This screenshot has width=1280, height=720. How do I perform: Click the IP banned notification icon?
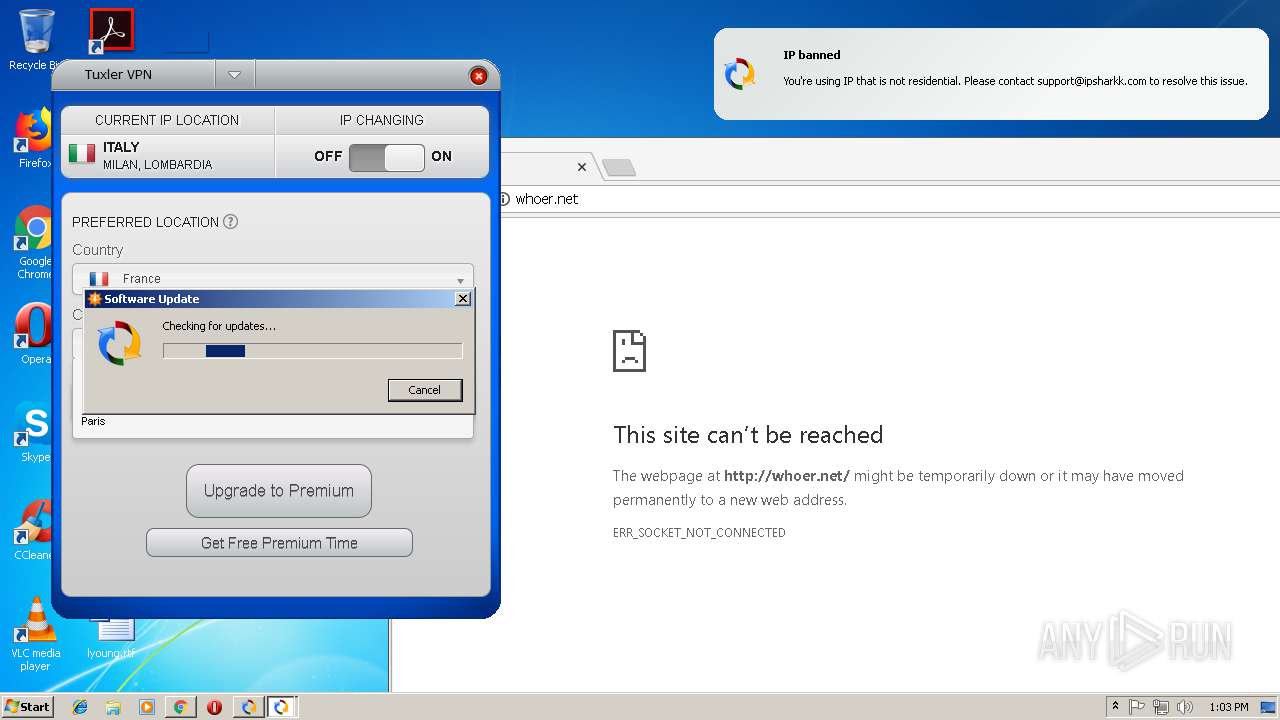click(x=740, y=74)
